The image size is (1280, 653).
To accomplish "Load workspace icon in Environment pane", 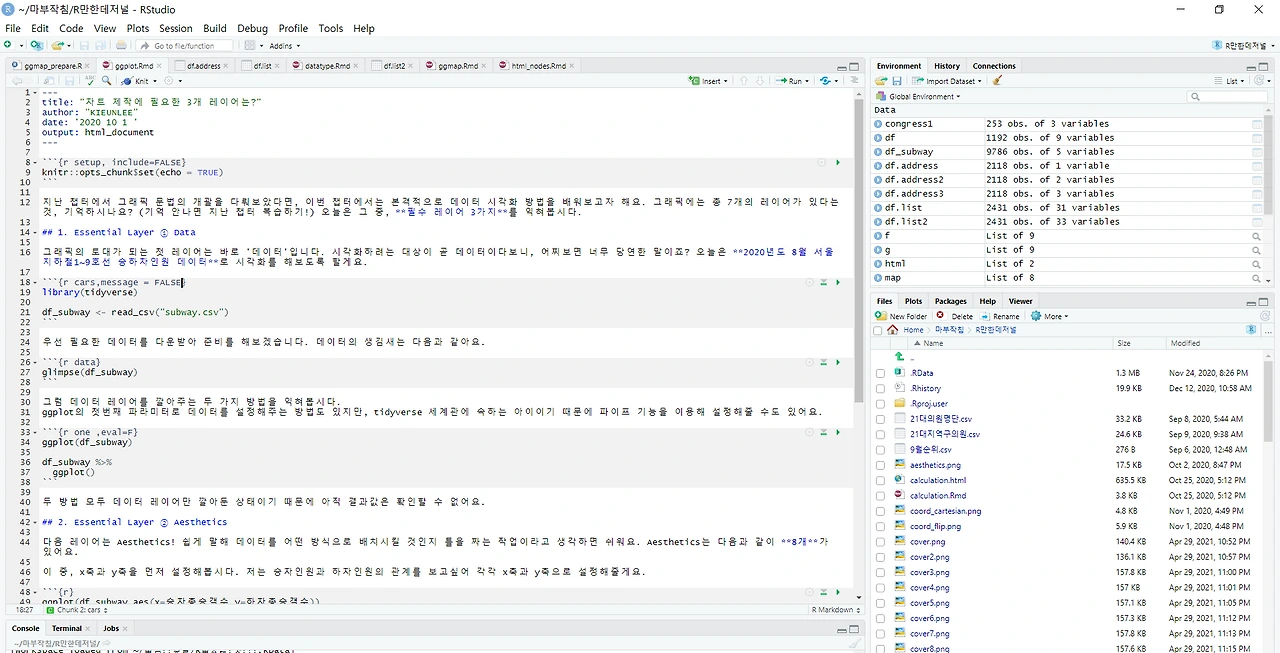I will pos(881,80).
